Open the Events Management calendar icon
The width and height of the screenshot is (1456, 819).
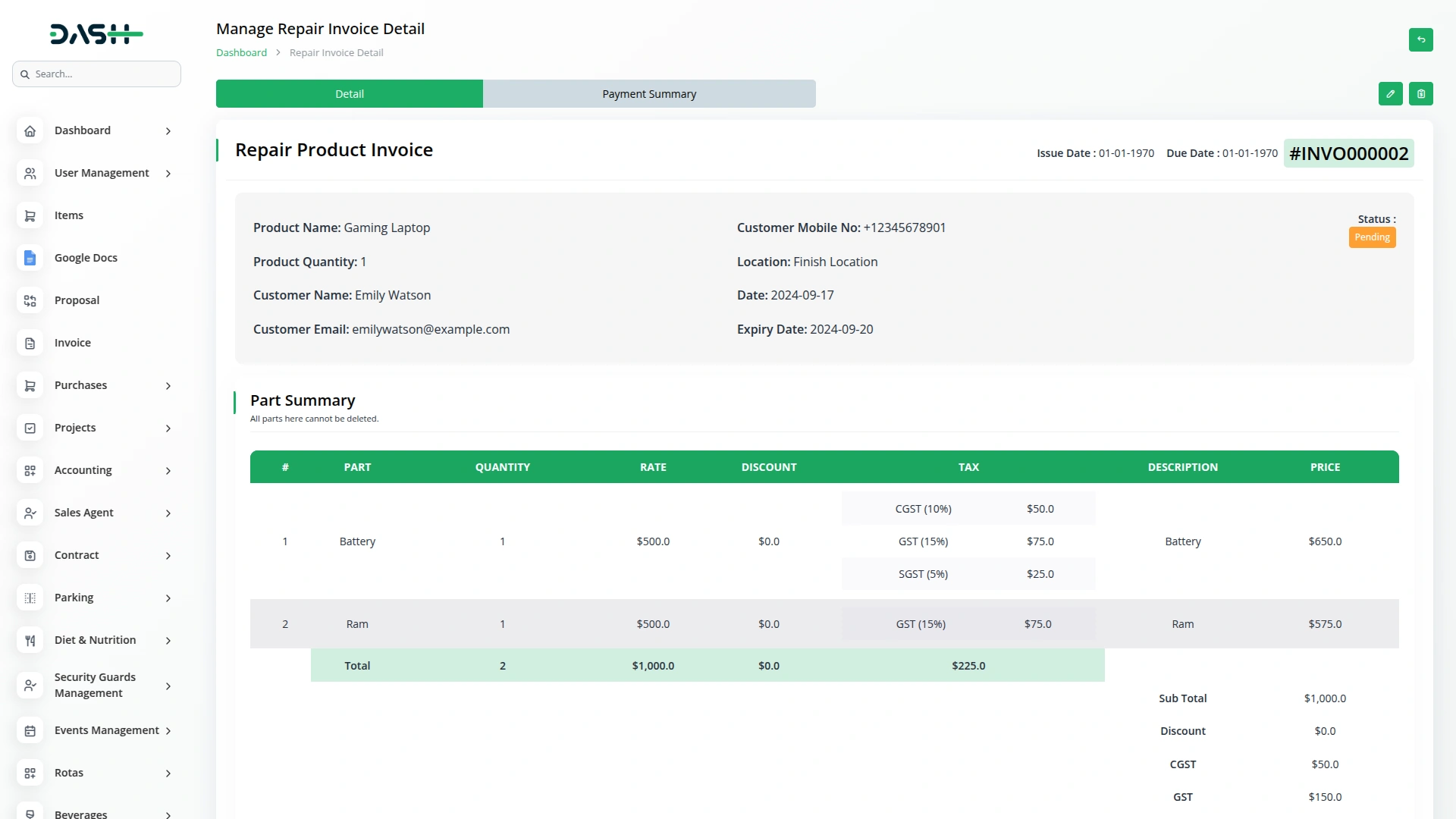click(30, 730)
